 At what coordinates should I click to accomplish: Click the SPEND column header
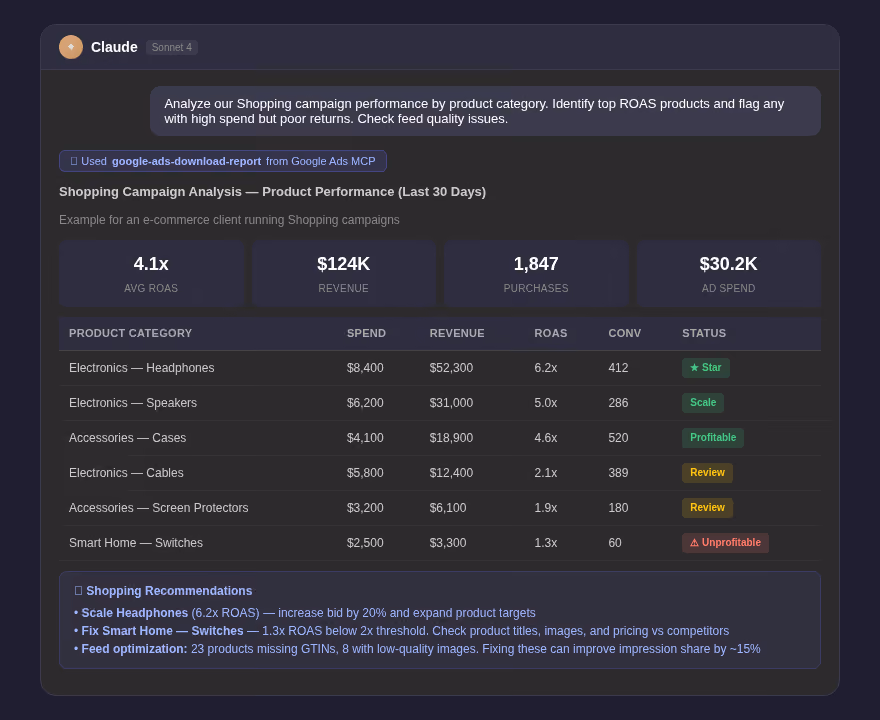point(366,333)
